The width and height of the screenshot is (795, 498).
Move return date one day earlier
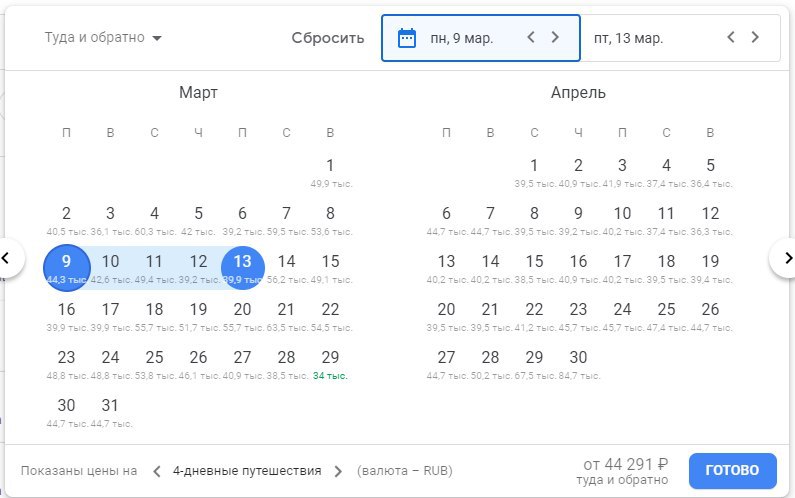731,38
